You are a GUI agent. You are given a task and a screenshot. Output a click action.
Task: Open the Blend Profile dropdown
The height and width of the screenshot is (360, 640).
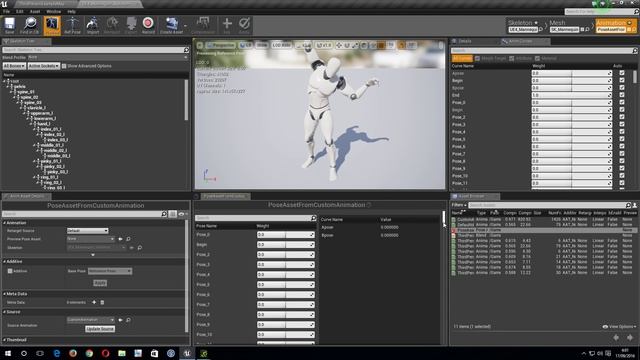point(108,58)
